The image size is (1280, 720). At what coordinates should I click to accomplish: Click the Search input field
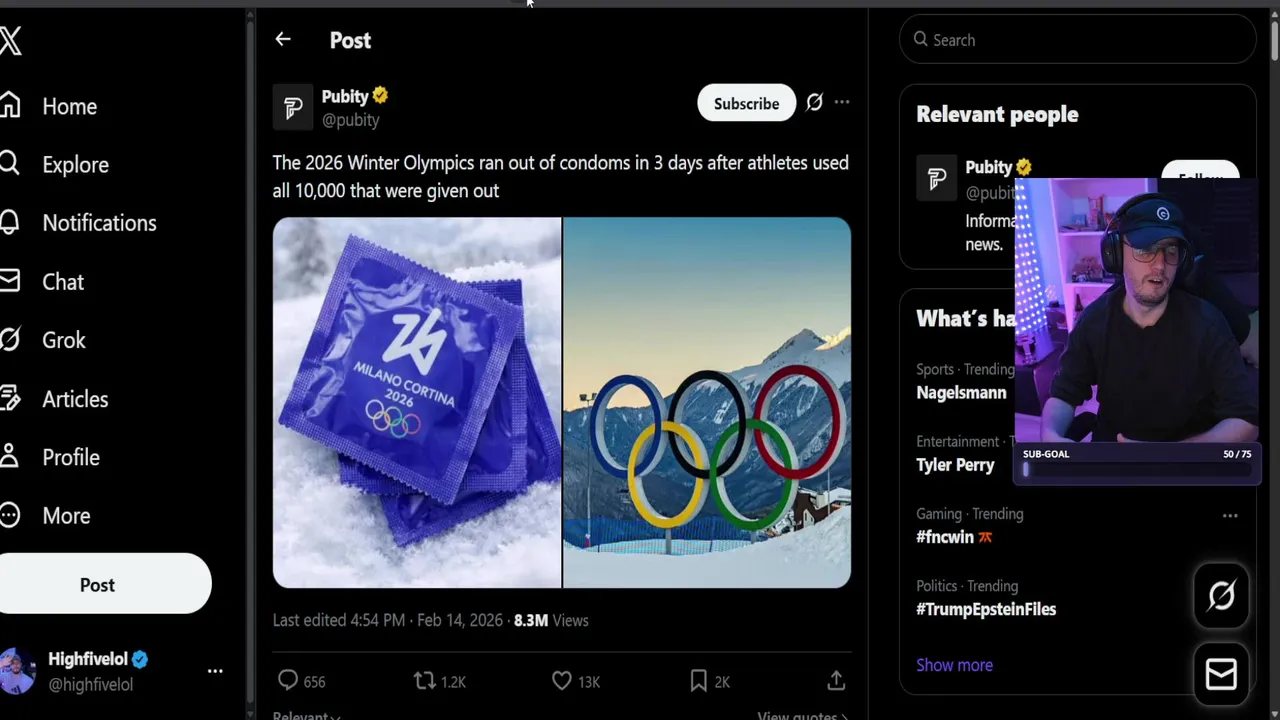(x=1078, y=40)
